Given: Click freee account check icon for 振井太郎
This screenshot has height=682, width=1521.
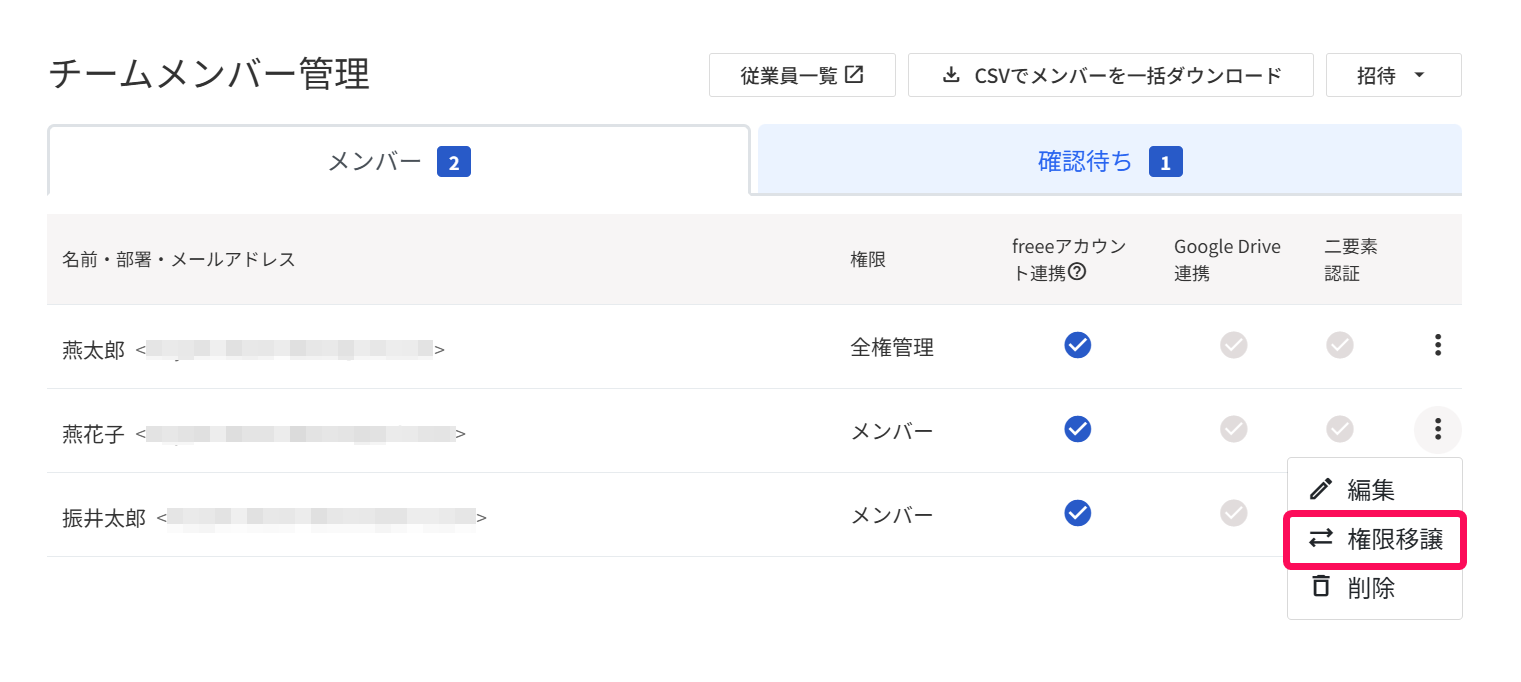Looking at the screenshot, I should (x=1077, y=513).
